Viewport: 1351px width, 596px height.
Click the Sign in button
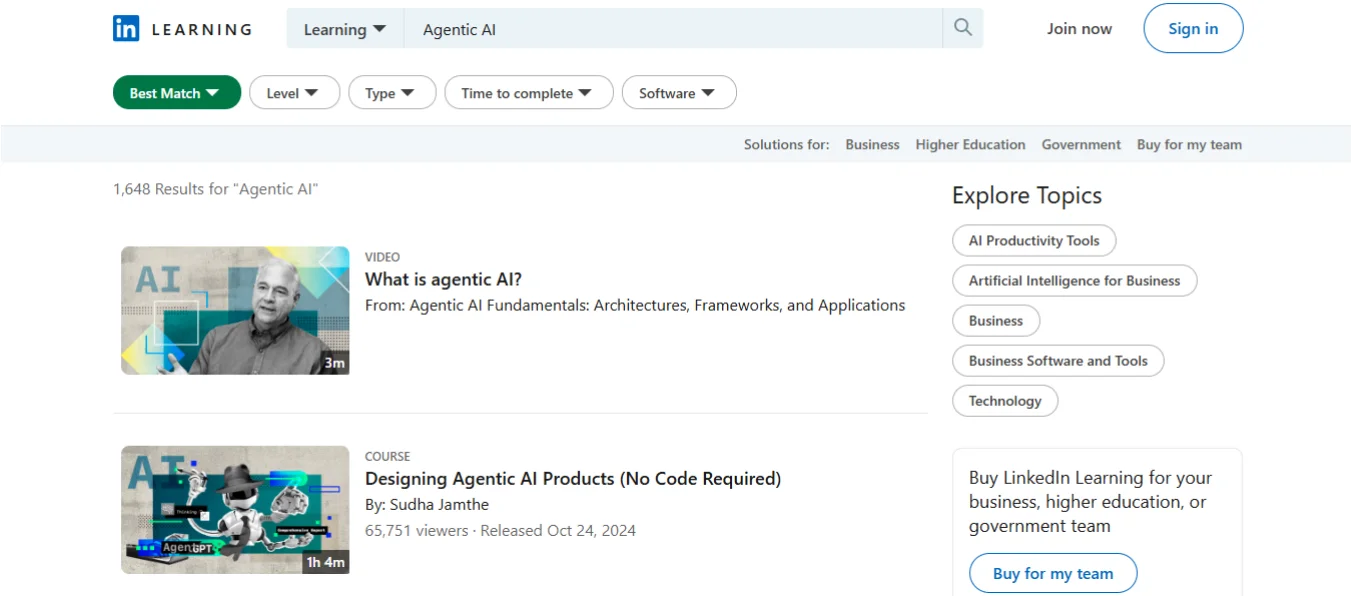click(1193, 28)
